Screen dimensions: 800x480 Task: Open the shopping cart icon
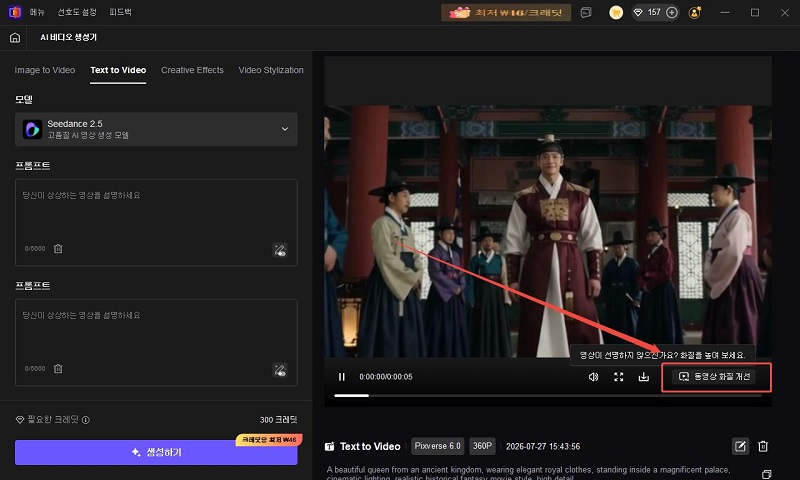[616, 13]
